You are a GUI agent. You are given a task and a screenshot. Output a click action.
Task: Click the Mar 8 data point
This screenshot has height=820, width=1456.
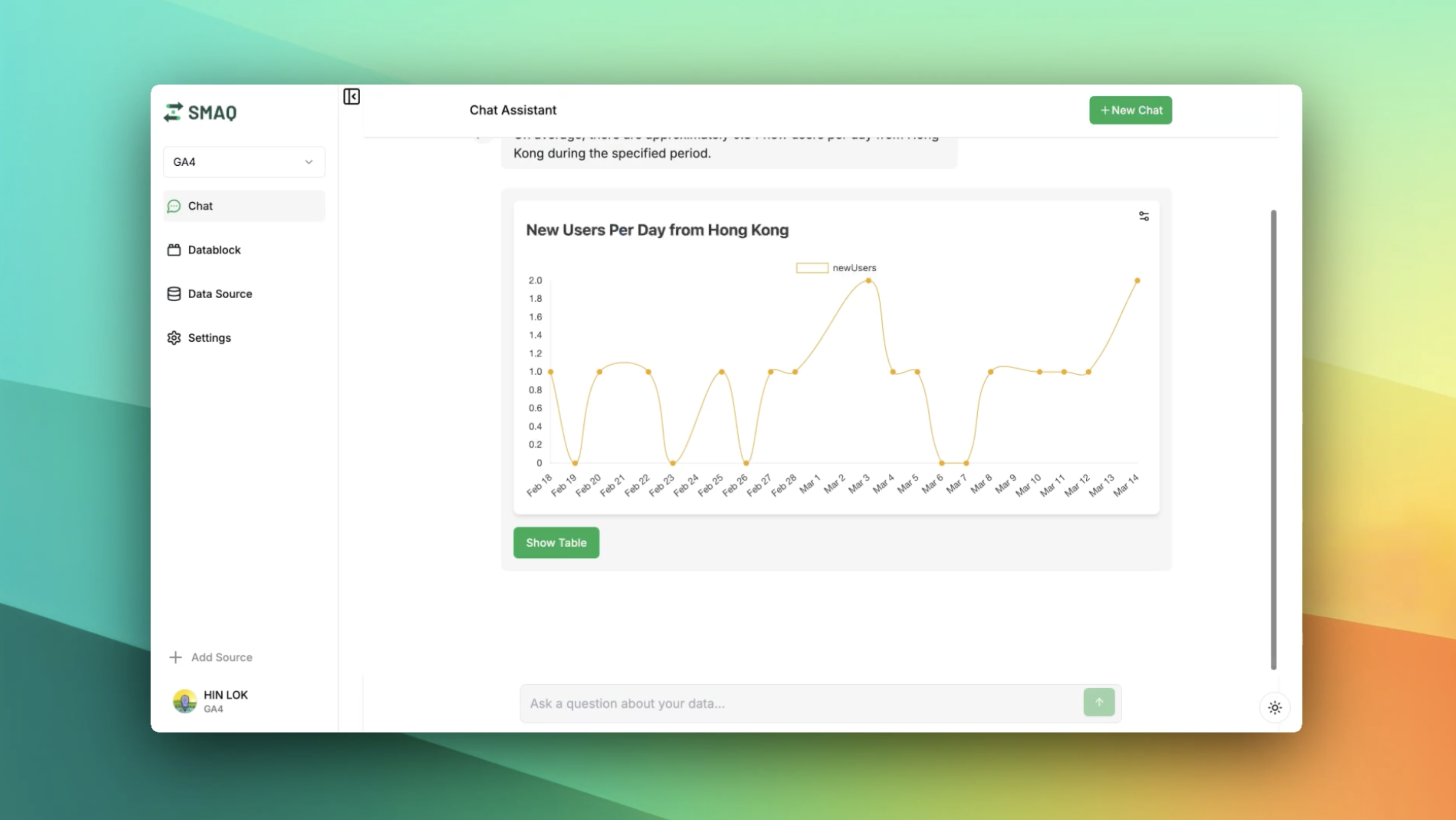tap(990, 372)
